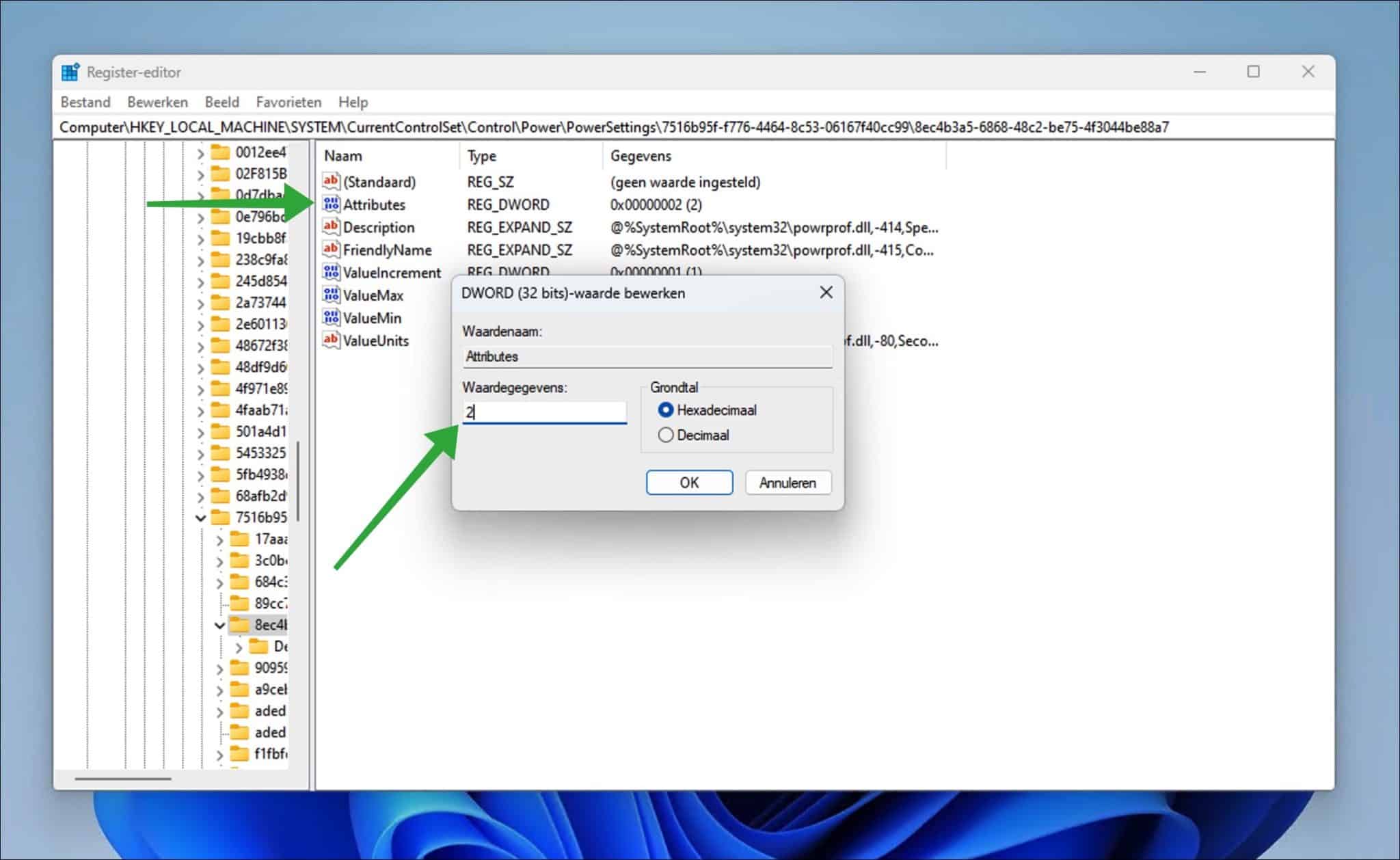1400x860 pixels.
Task: Click the Register-editor app icon in title bar
Action: [70, 72]
